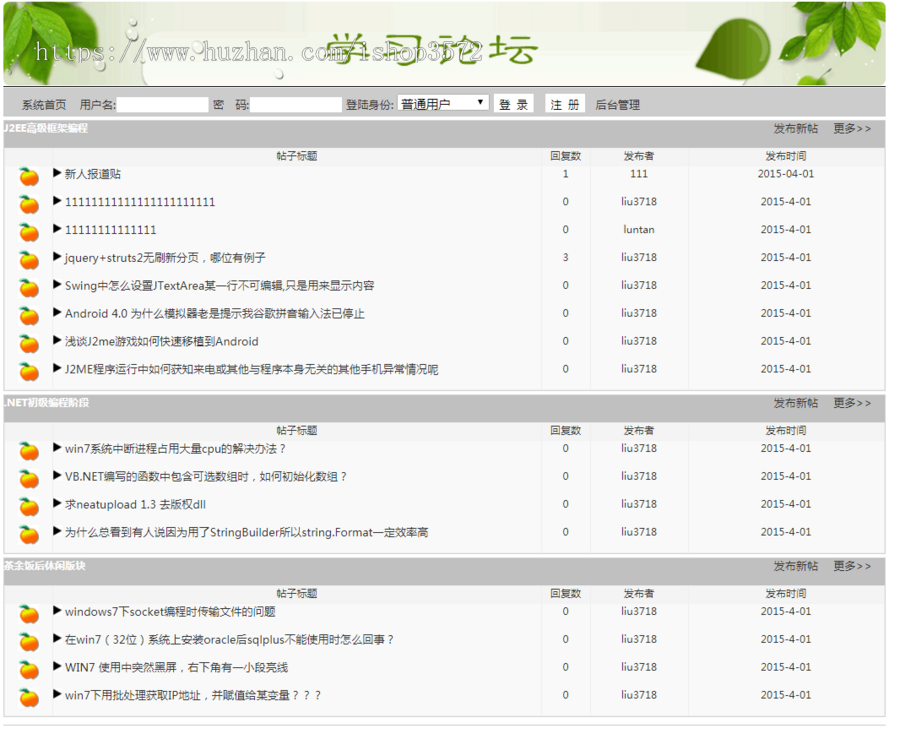Click the orange icon beside 11111111111111 post

[29, 232]
